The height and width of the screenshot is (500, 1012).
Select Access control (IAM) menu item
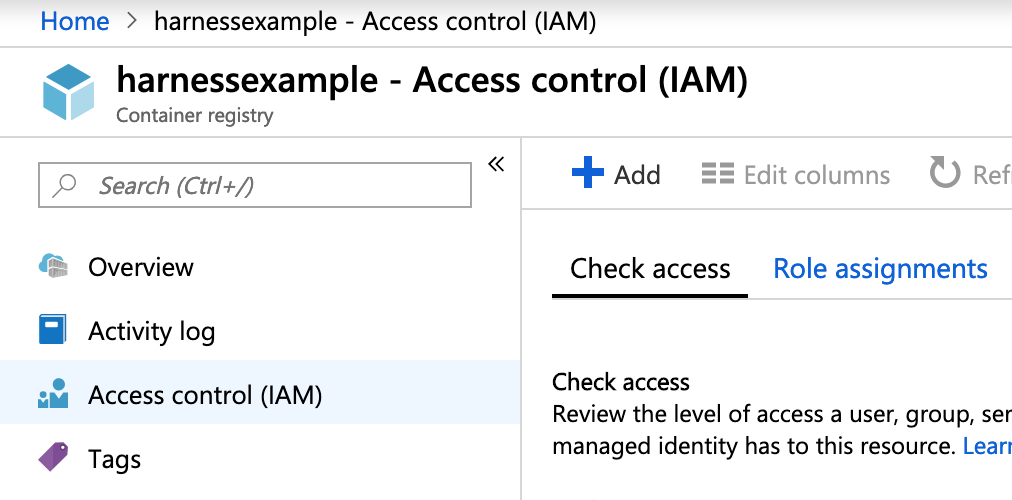(259, 392)
